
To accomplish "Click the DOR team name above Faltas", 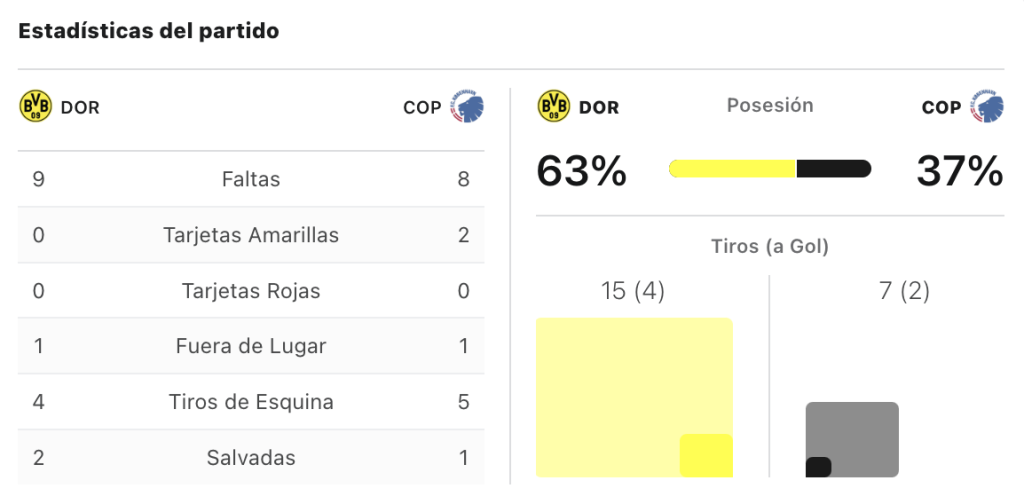I will pyautogui.click(x=80, y=107).
